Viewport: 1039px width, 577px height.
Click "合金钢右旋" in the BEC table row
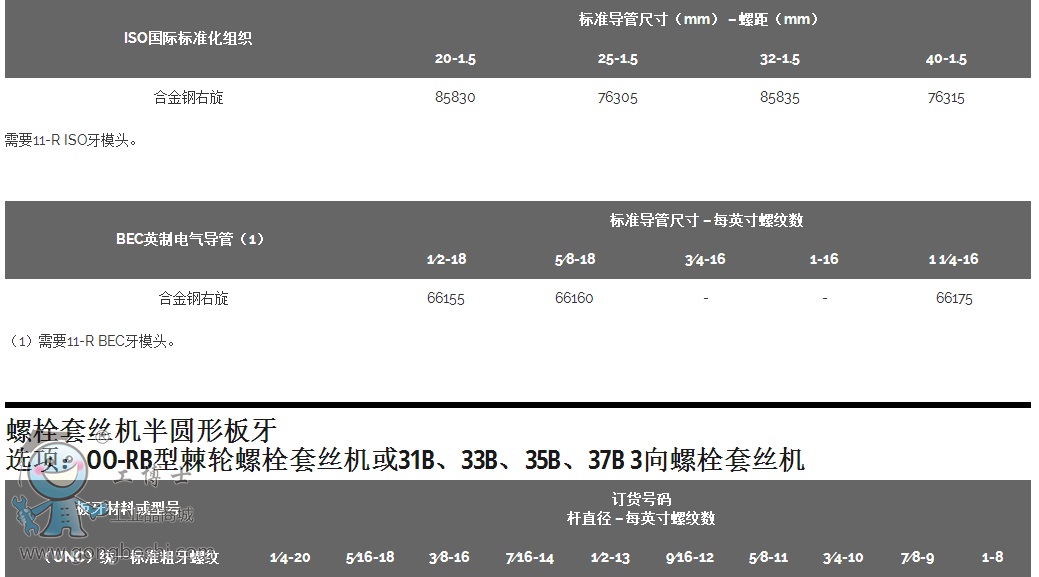(x=193, y=299)
